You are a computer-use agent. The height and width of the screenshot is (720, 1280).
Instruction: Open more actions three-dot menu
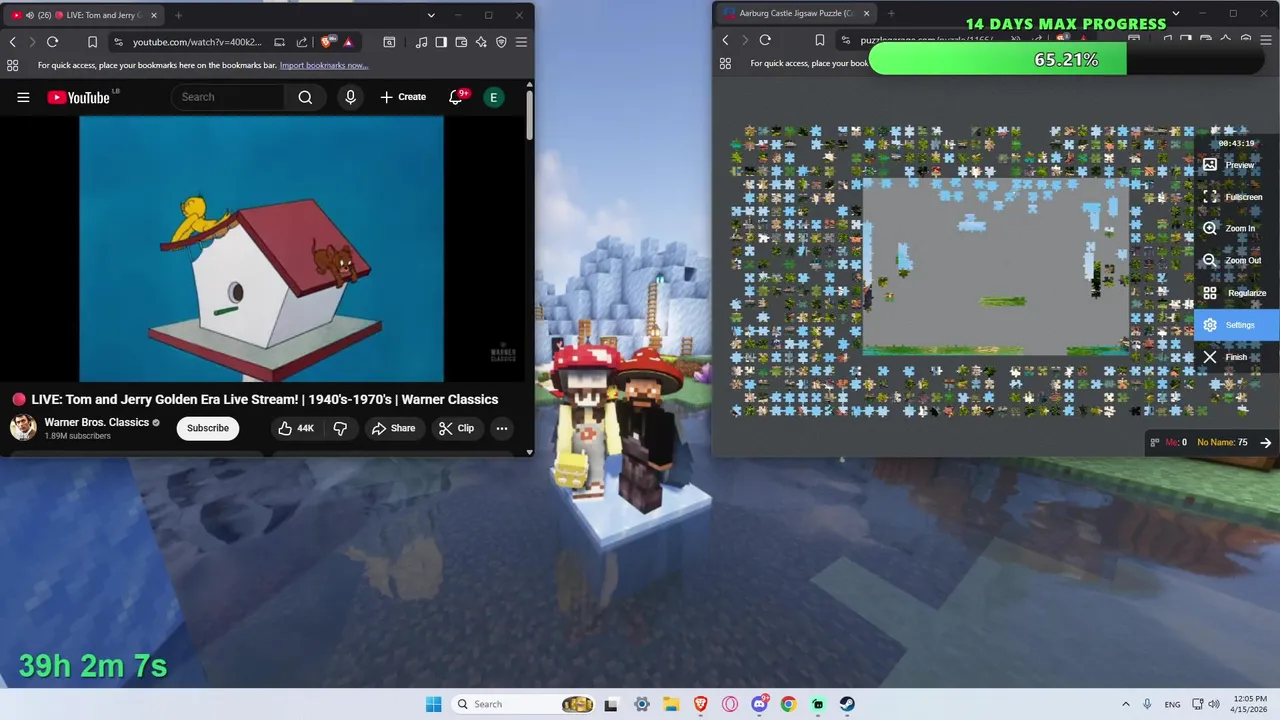pyautogui.click(x=502, y=428)
